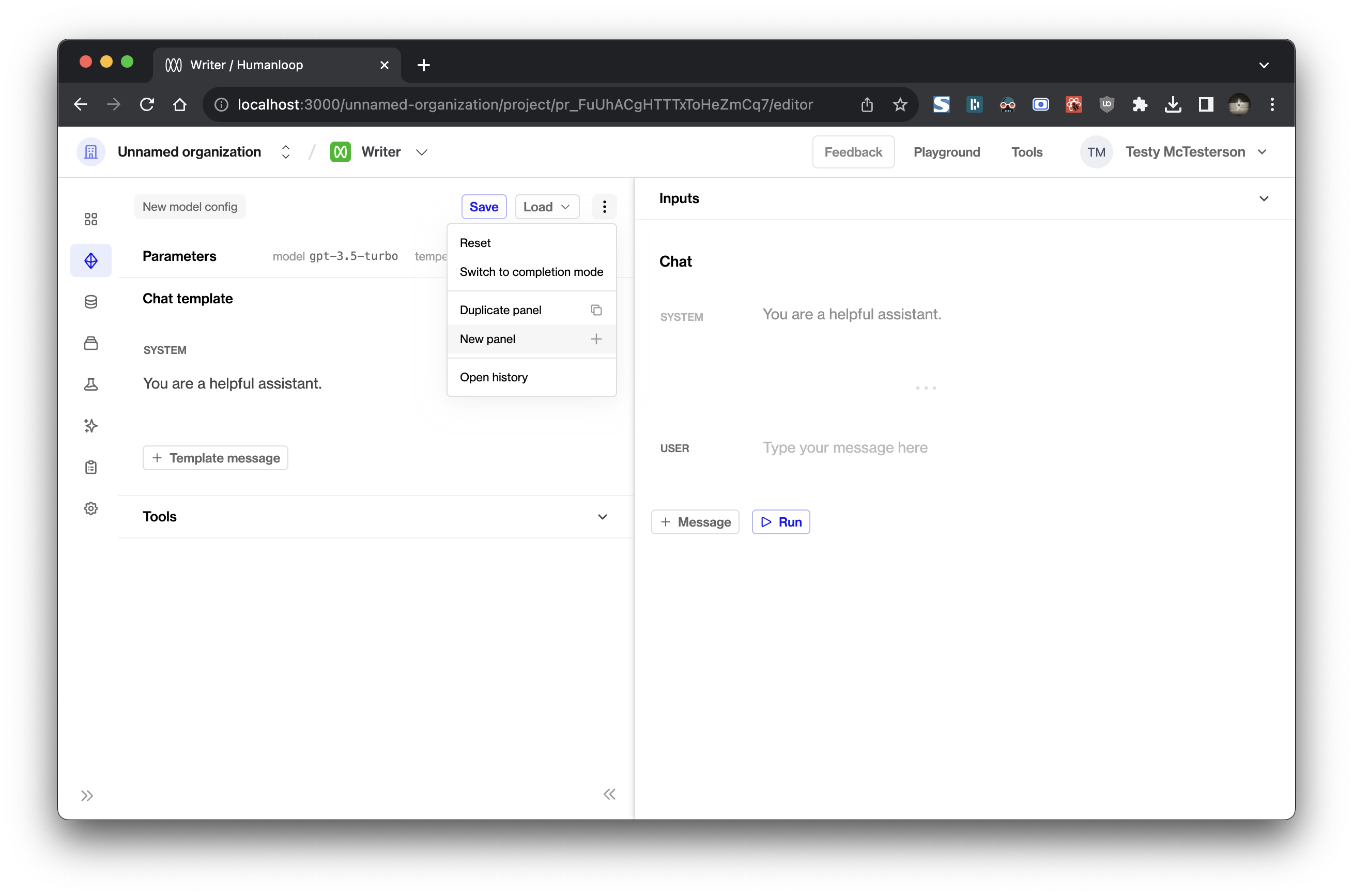Click the flask experiments sidebar icon
The height and width of the screenshot is (896, 1353).
(91, 384)
